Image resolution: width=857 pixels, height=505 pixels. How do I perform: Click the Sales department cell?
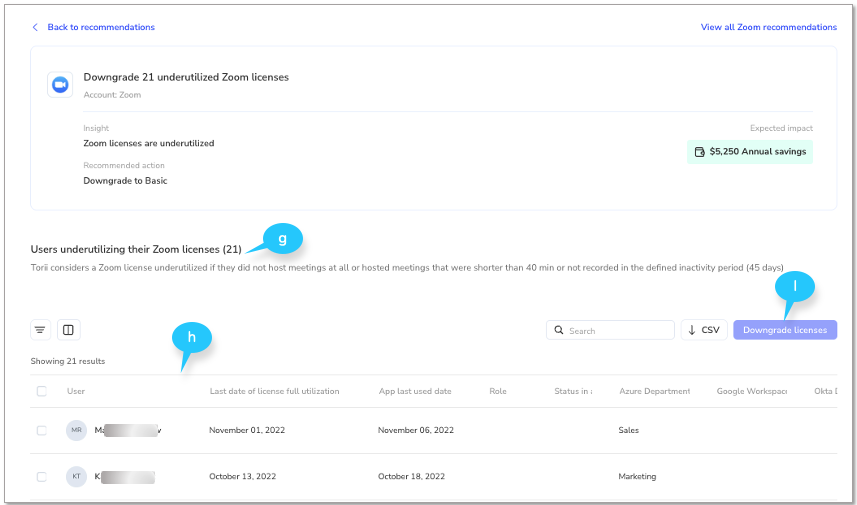[629, 430]
